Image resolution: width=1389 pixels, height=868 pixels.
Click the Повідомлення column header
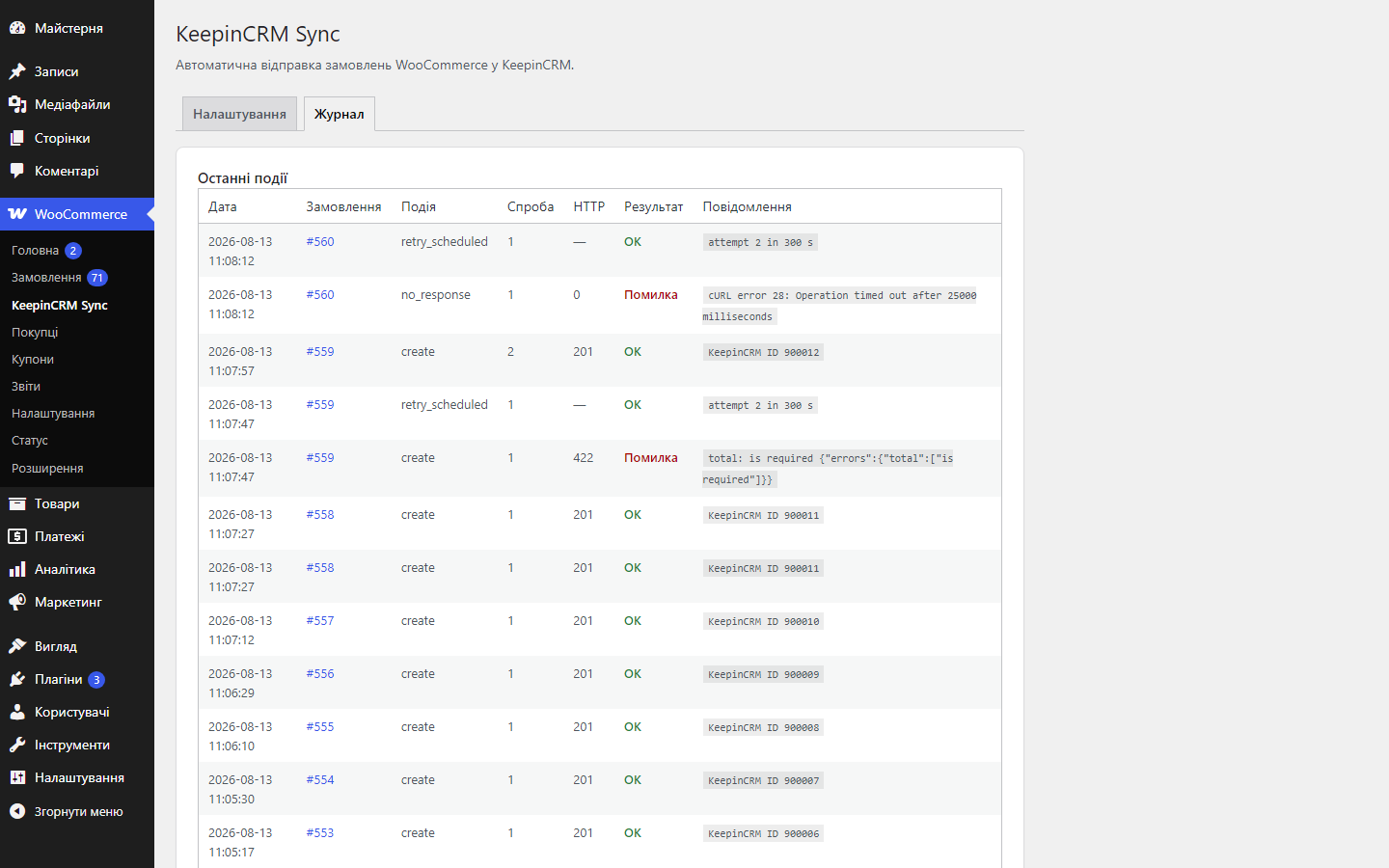coord(748,206)
